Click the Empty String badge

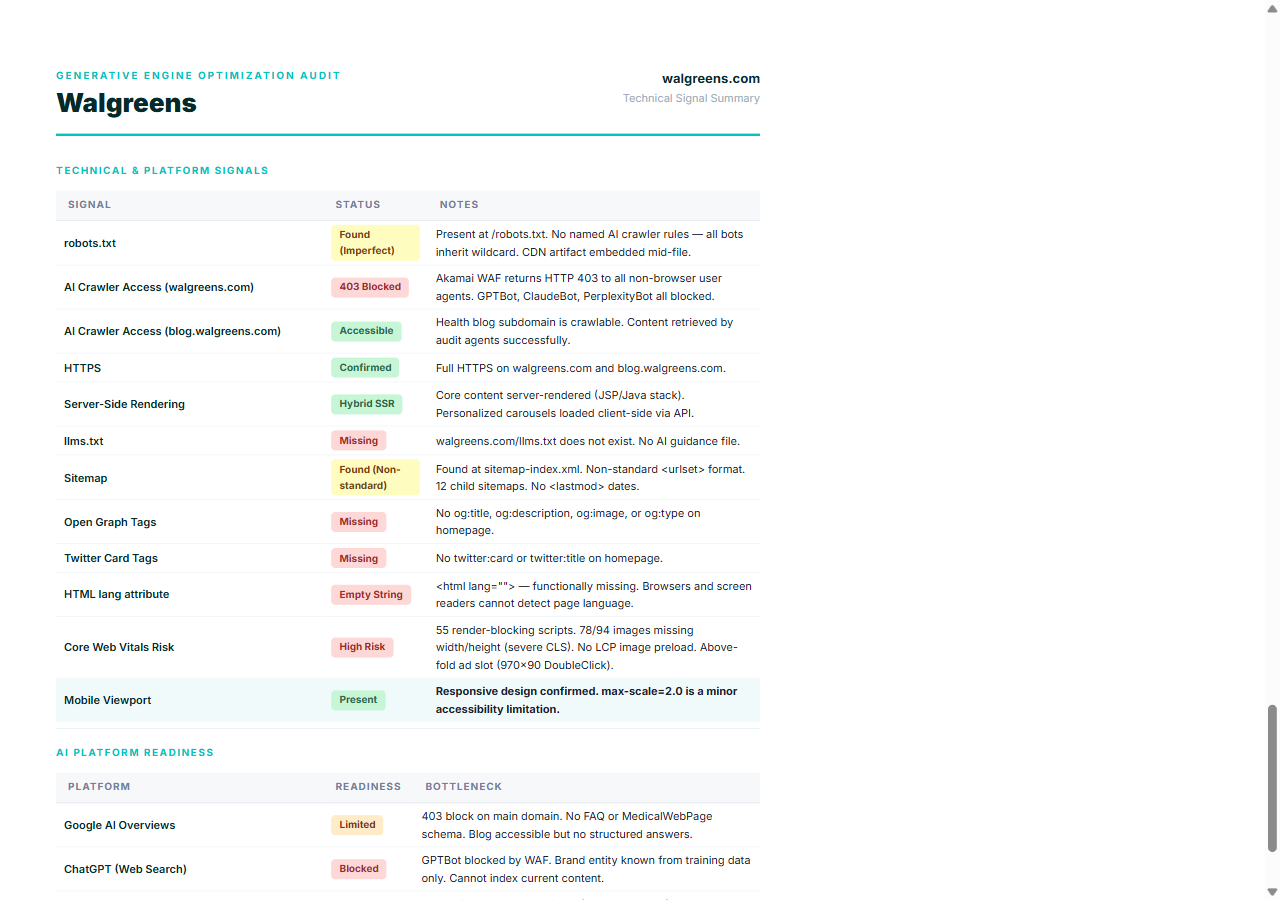[371, 595]
